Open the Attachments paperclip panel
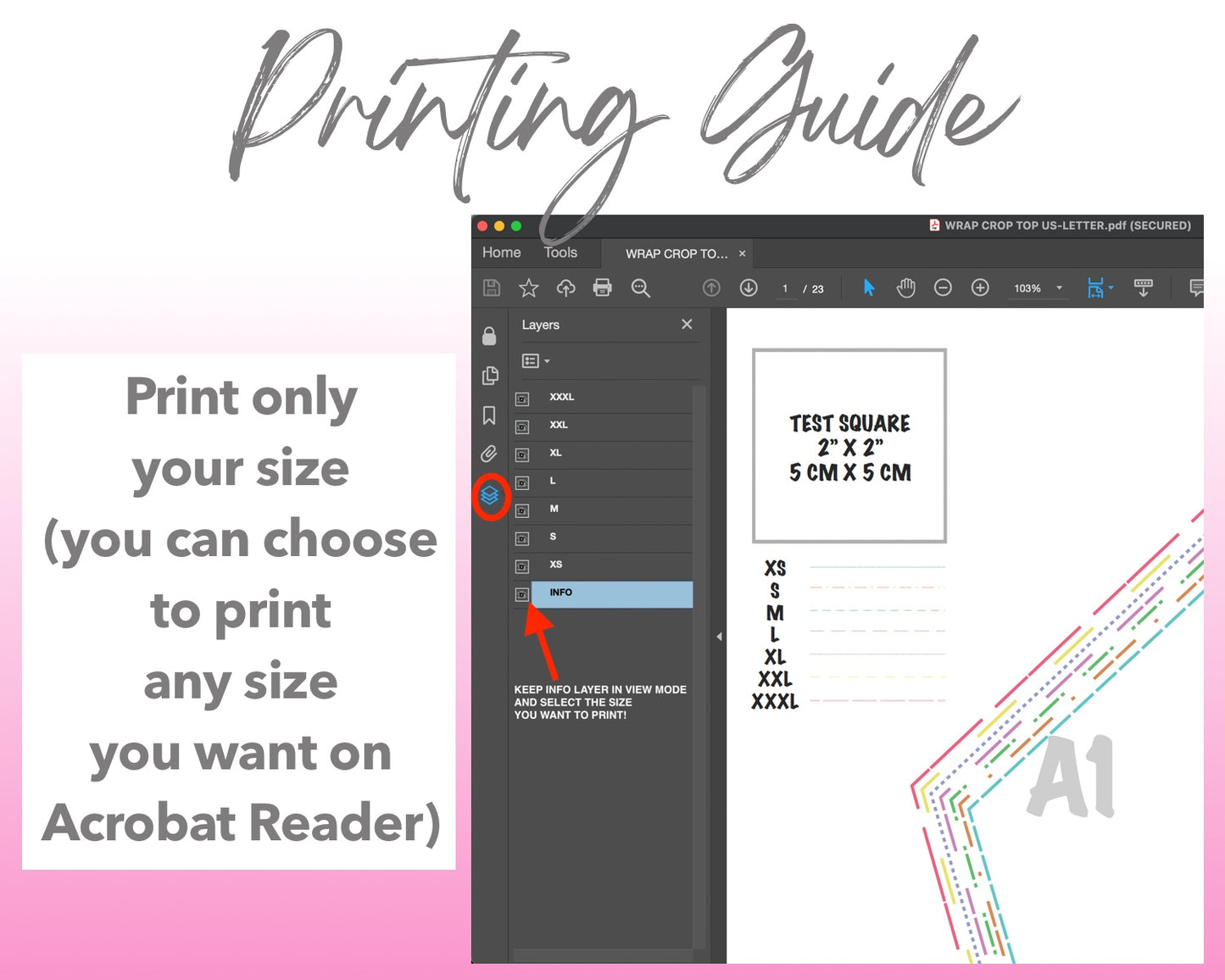 [489, 454]
